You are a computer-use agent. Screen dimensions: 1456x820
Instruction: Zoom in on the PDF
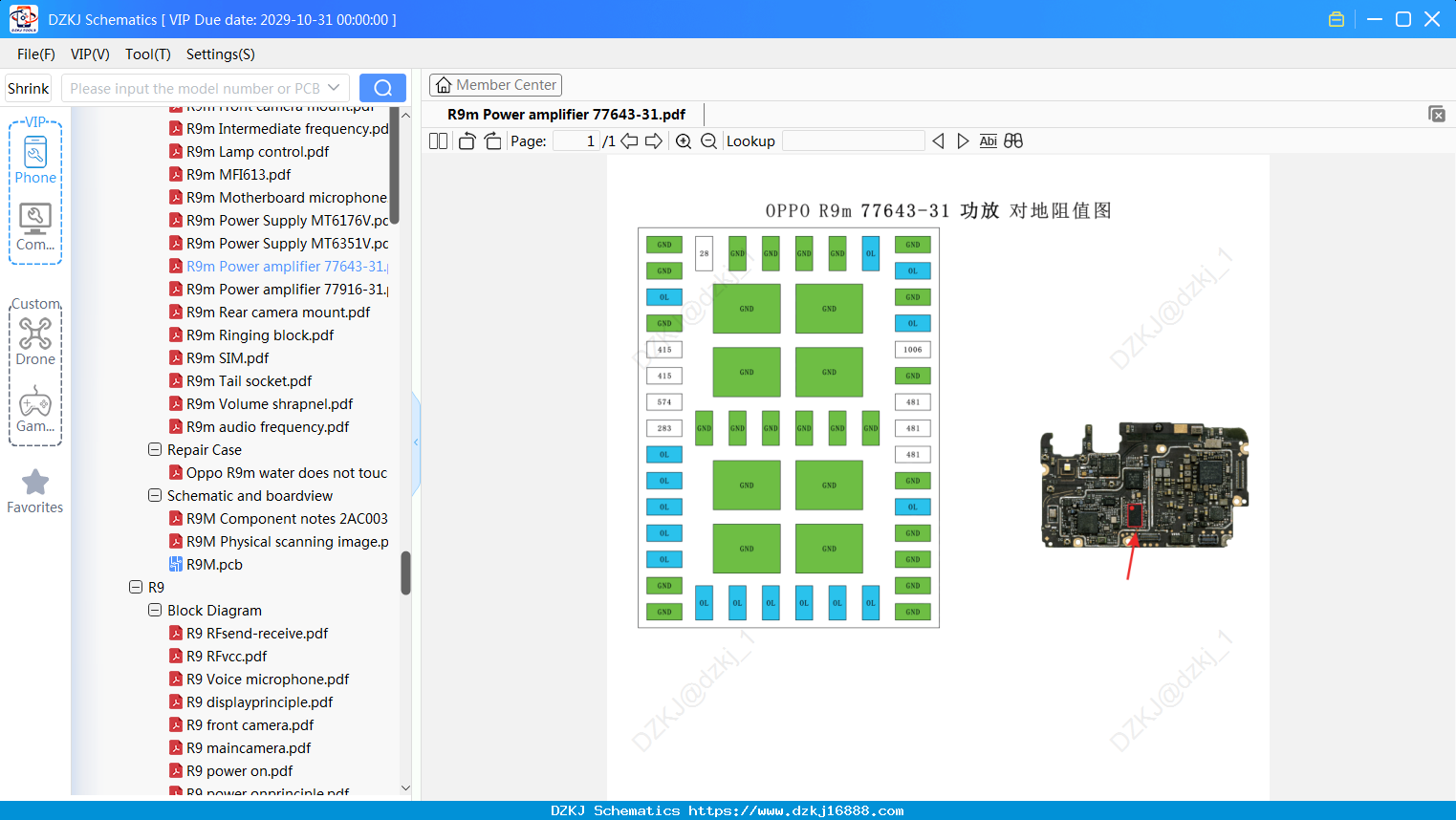[x=684, y=141]
